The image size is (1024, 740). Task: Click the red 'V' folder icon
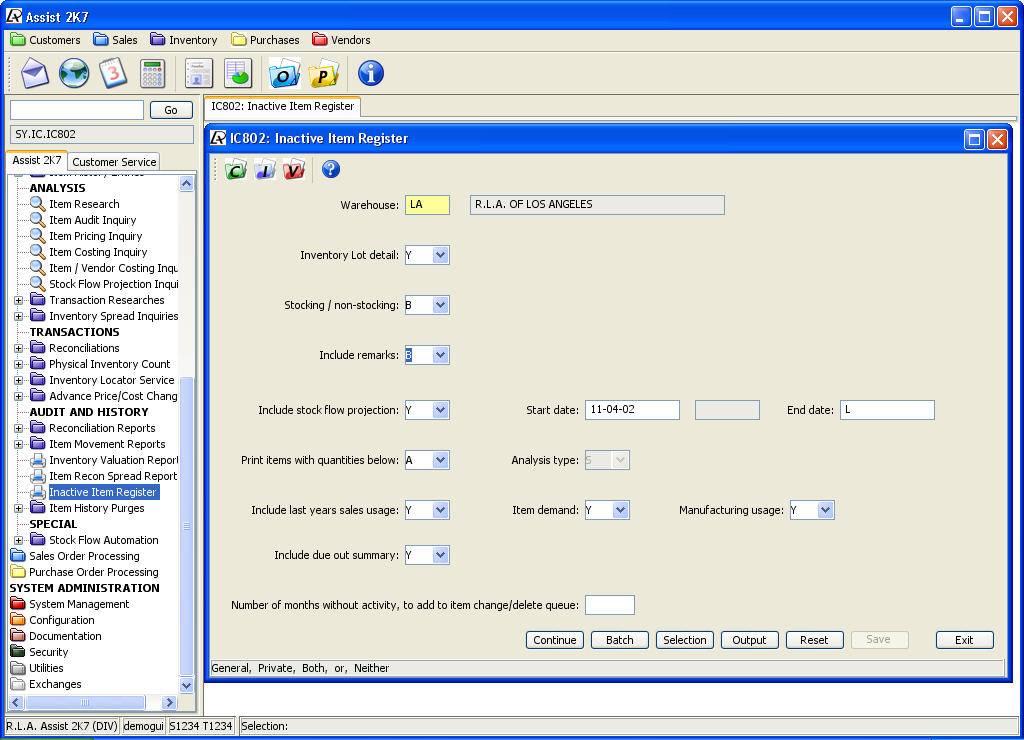point(292,170)
